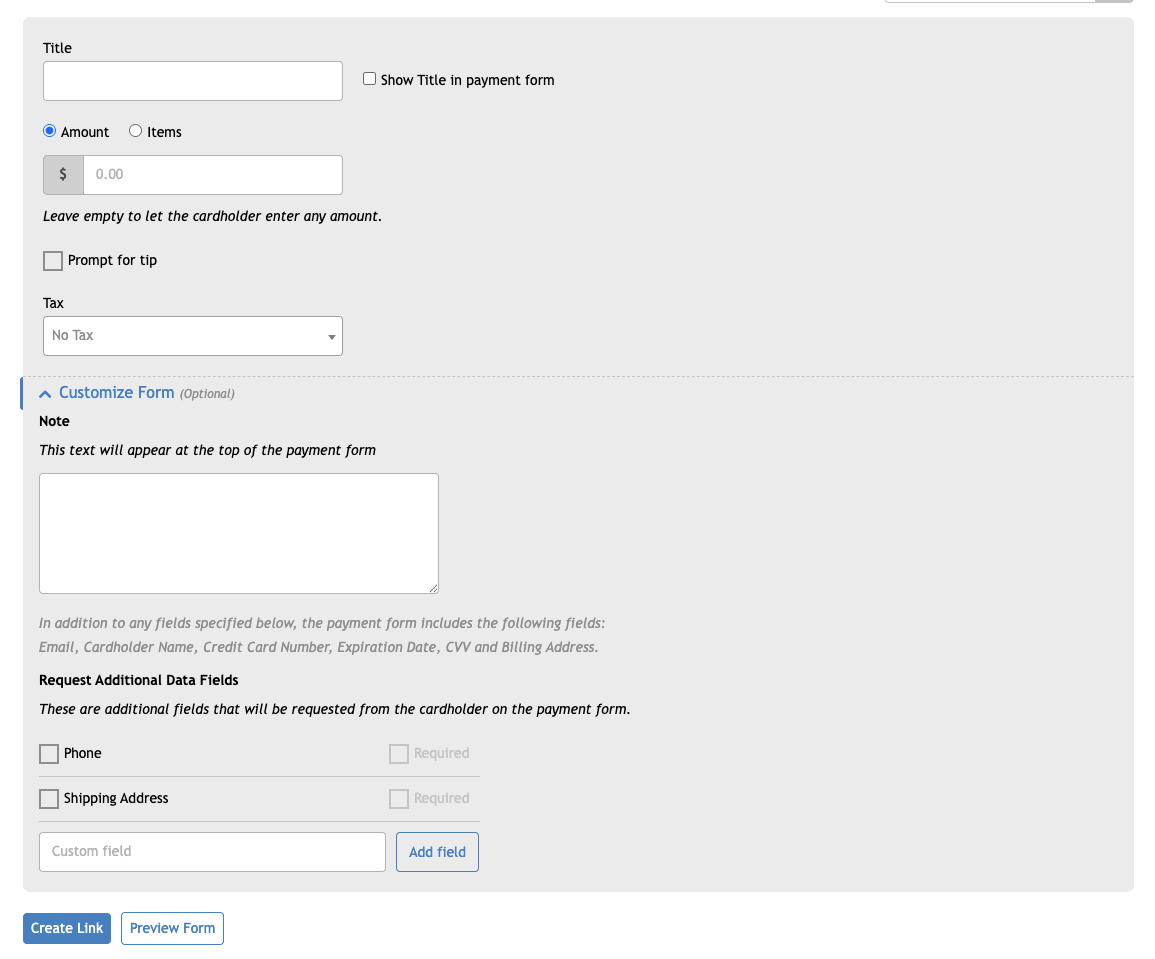1155x959 pixels.
Task: Check the Shipping Address field checkbox
Action: (49, 798)
